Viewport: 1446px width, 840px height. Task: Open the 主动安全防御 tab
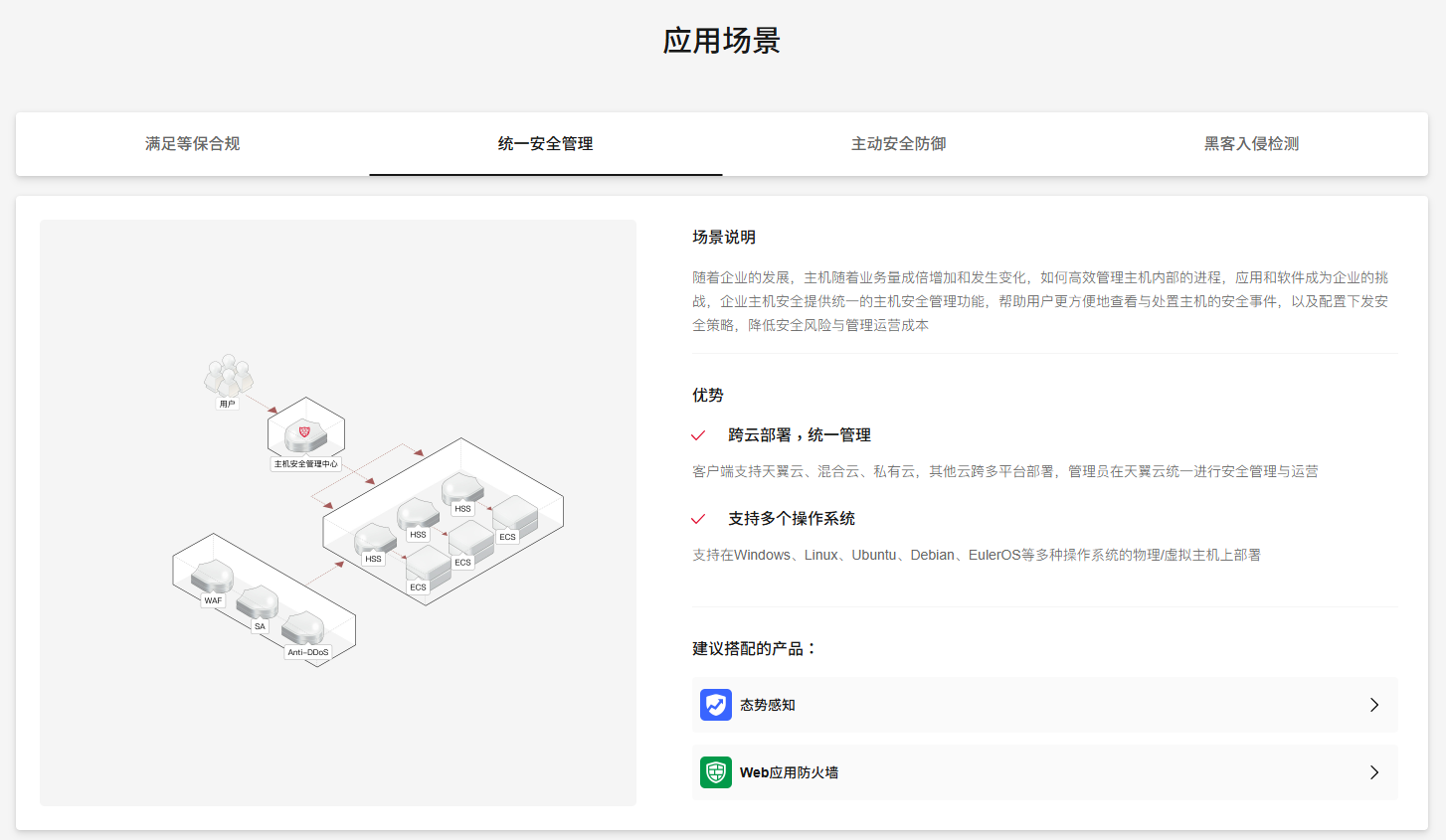(898, 144)
